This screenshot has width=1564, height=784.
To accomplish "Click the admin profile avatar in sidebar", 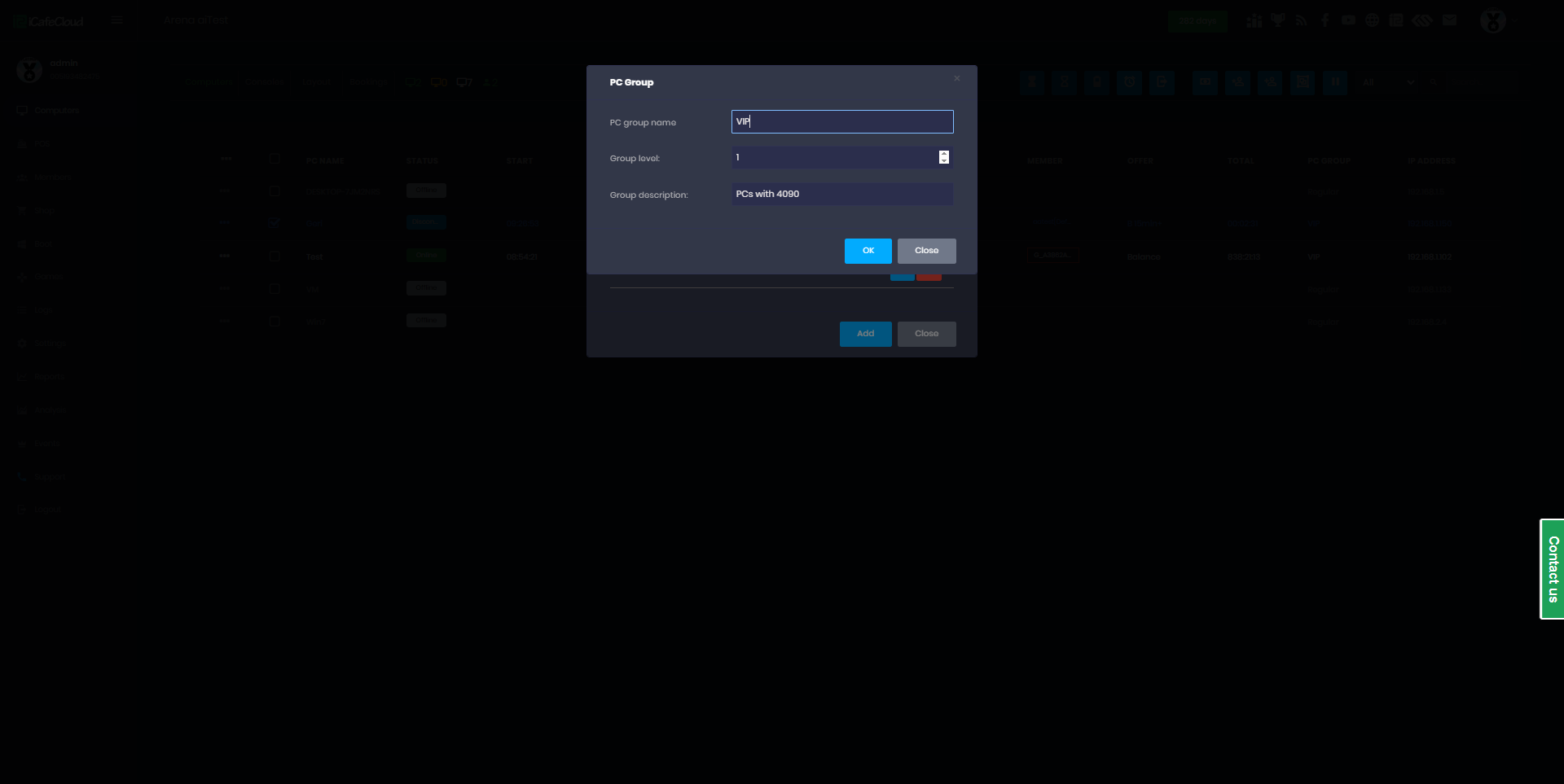I will tap(29, 70).
